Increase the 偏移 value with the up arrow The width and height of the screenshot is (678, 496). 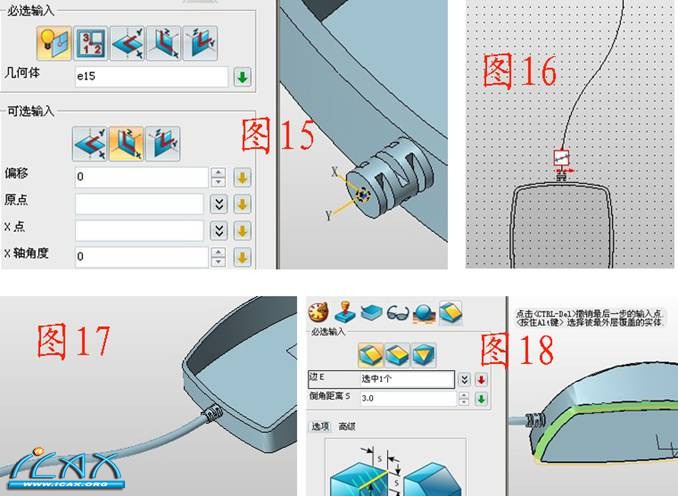click(218, 173)
